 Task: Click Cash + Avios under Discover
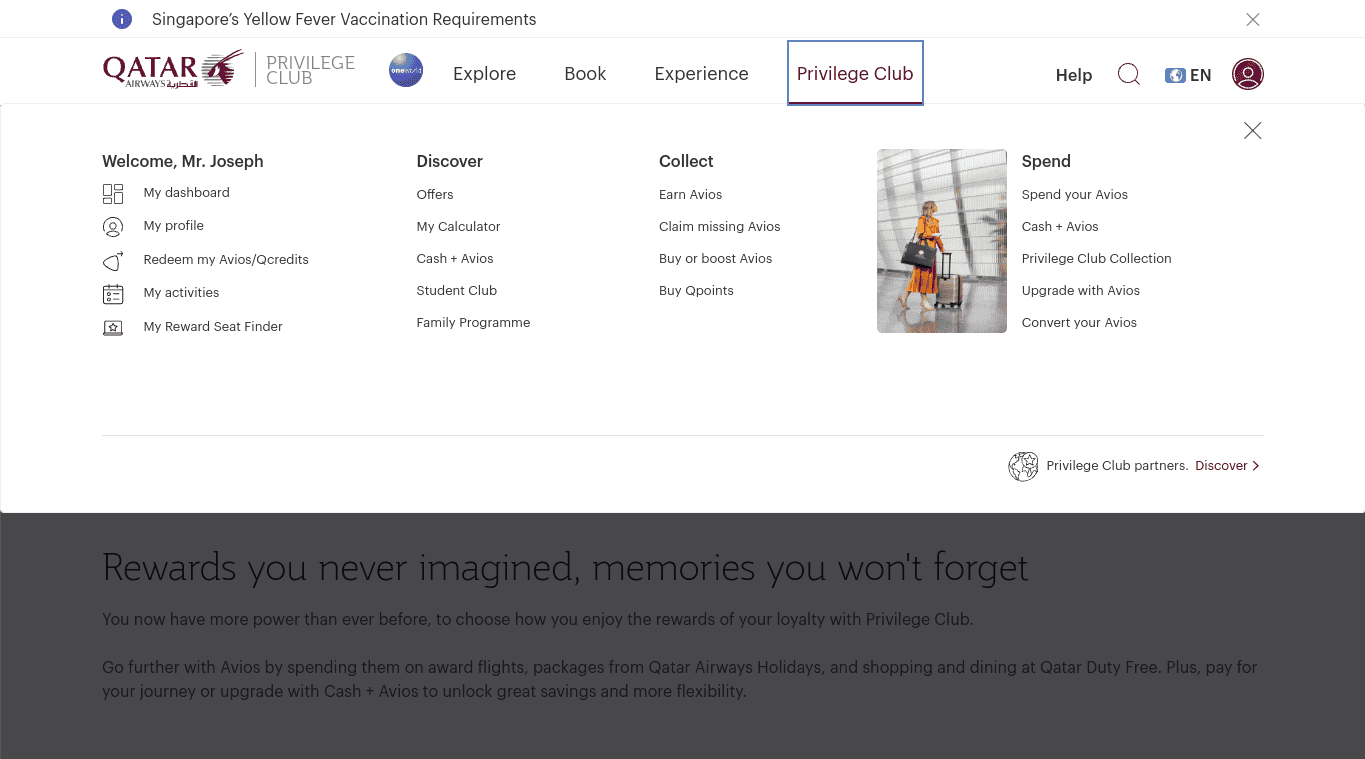pyautogui.click(x=455, y=259)
